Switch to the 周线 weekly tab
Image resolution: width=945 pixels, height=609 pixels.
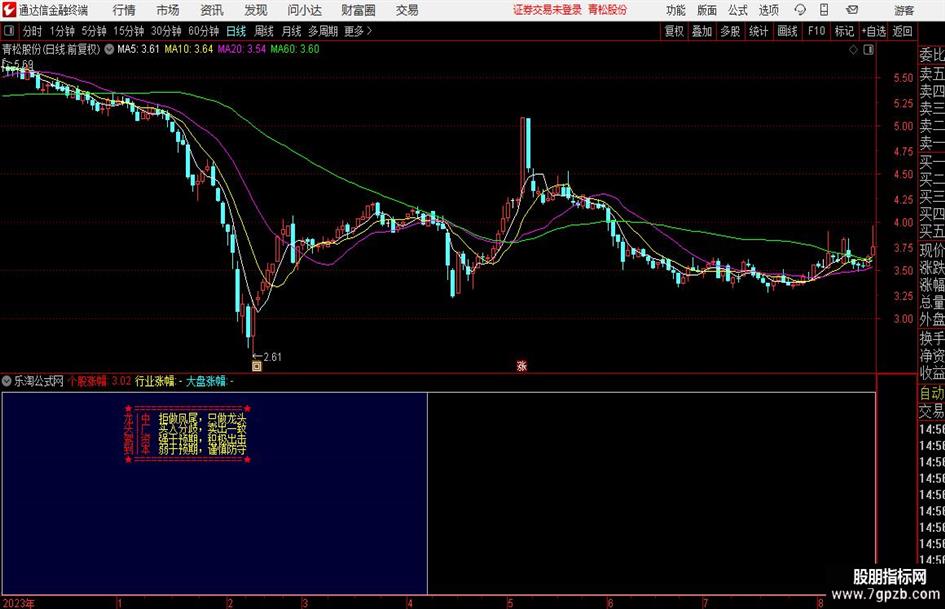(264, 31)
